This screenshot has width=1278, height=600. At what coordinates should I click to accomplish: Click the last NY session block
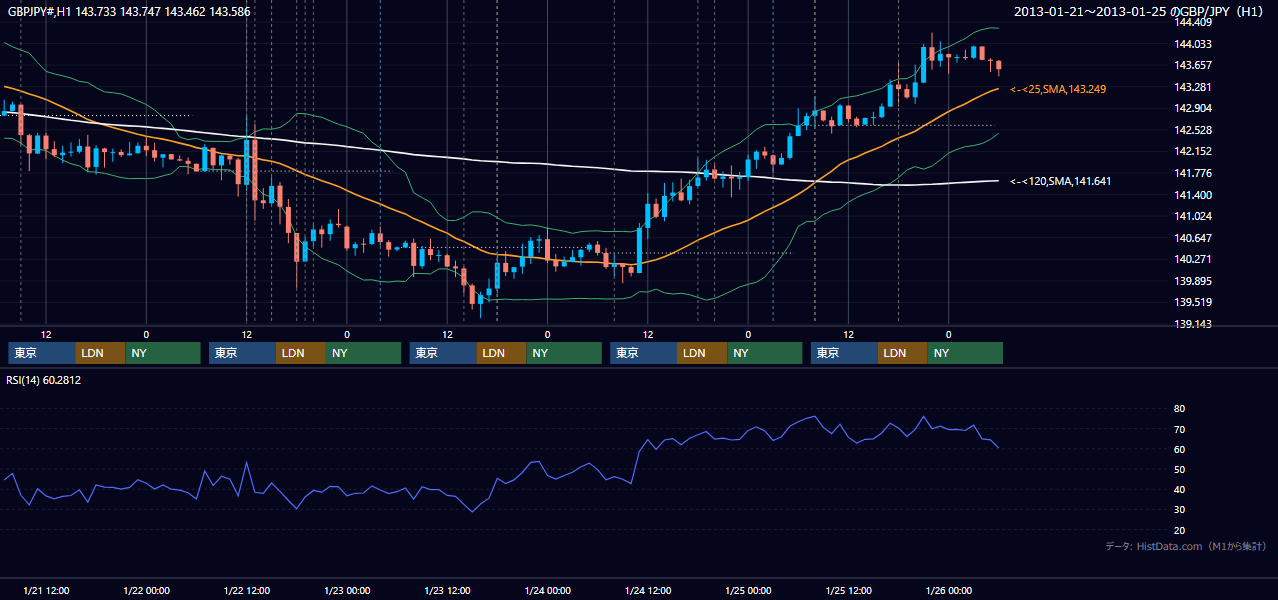point(965,353)
